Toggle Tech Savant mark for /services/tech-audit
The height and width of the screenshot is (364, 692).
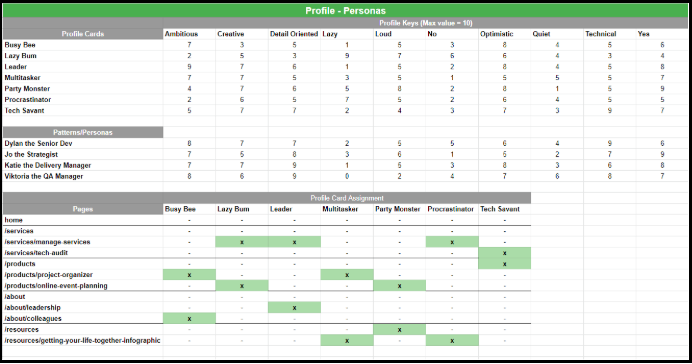(504, 253)
